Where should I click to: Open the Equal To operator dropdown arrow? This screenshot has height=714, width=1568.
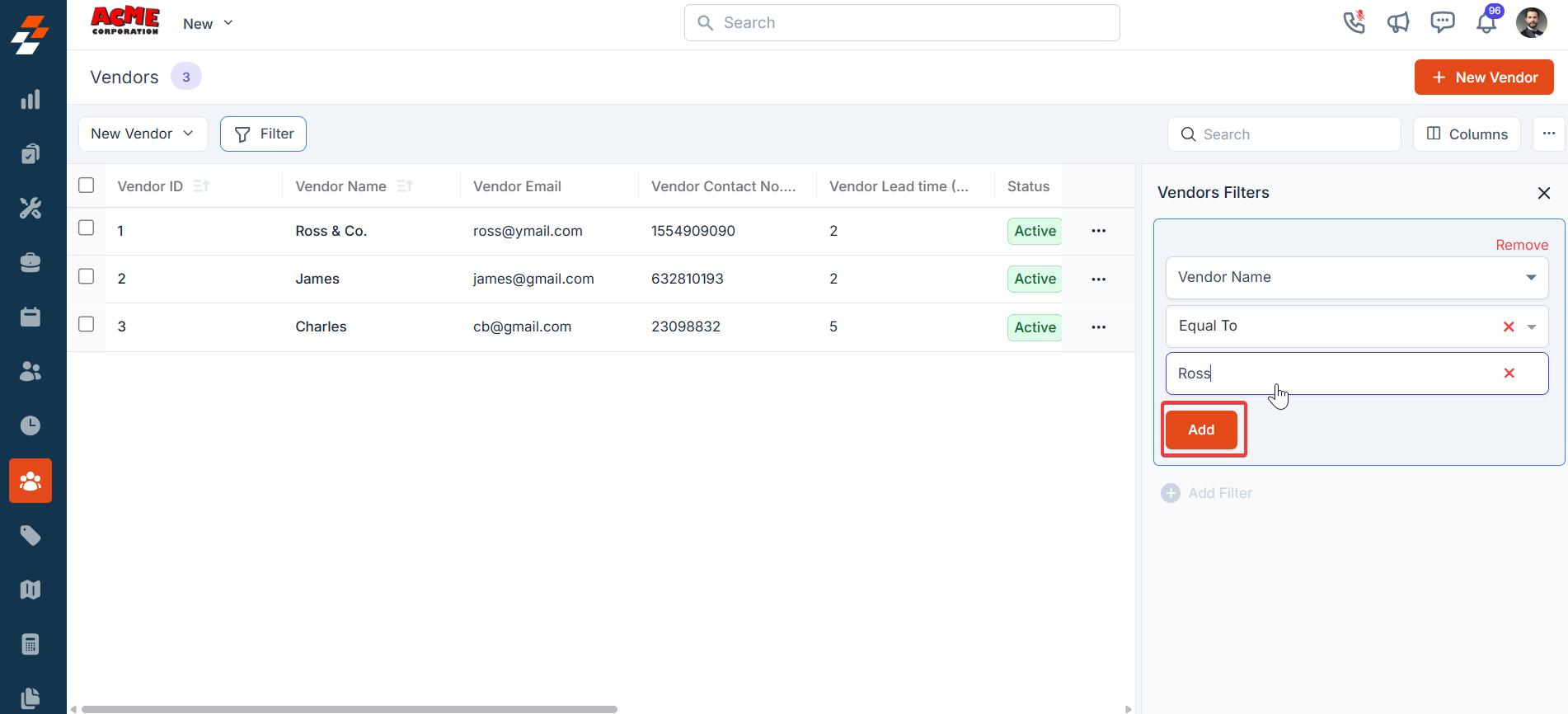click(x=1532, y=326)
